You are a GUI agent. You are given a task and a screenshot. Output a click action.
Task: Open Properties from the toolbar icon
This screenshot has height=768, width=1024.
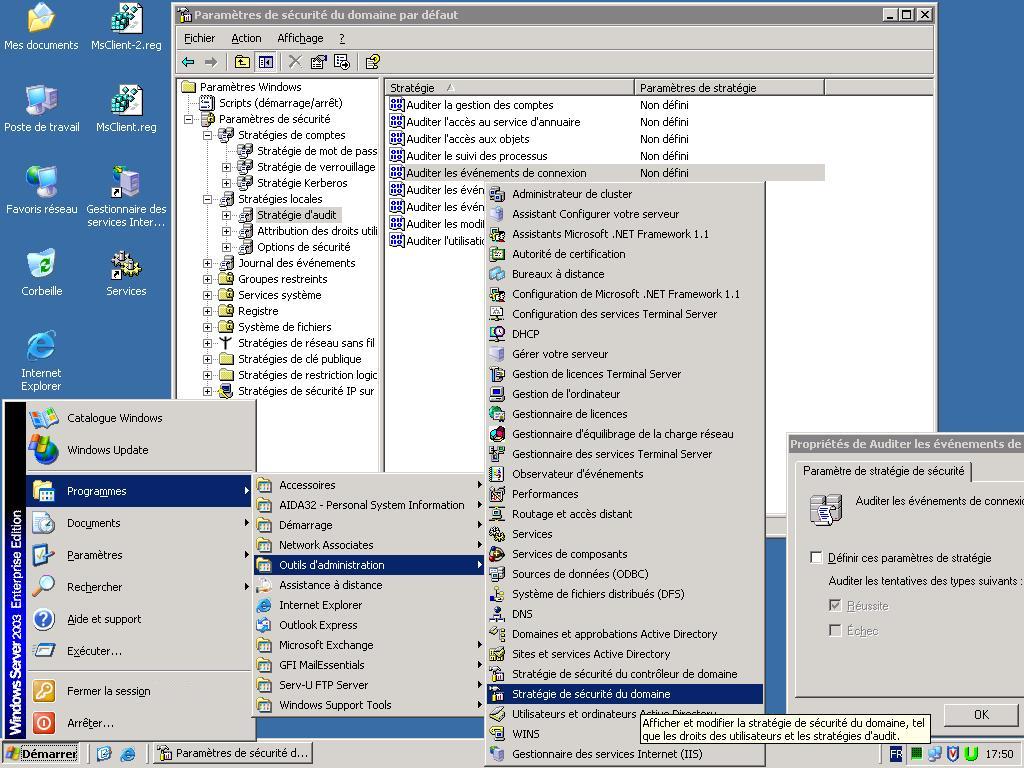(x=318, y=62)
